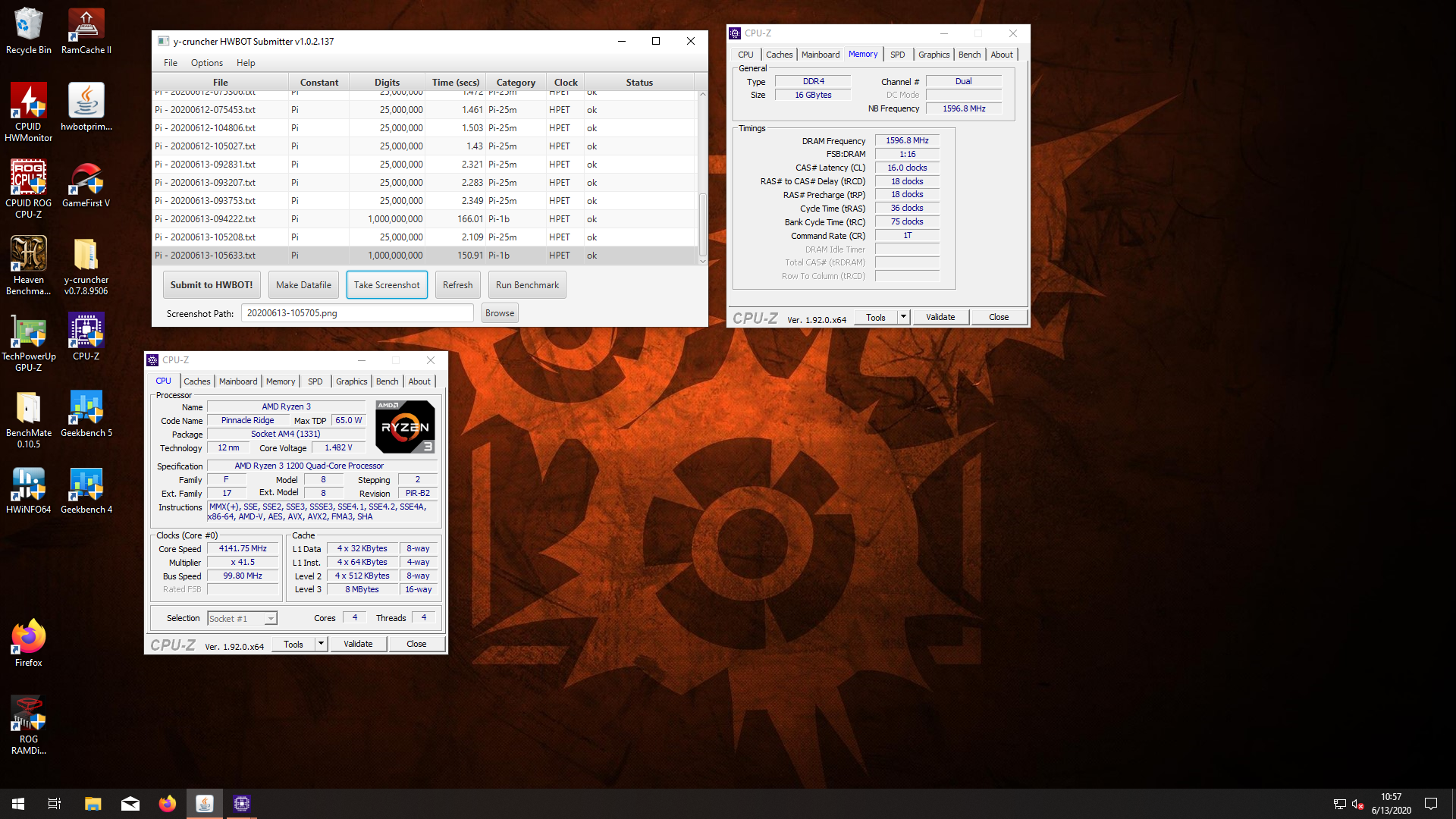Click the Status column header

pos(639,82)
